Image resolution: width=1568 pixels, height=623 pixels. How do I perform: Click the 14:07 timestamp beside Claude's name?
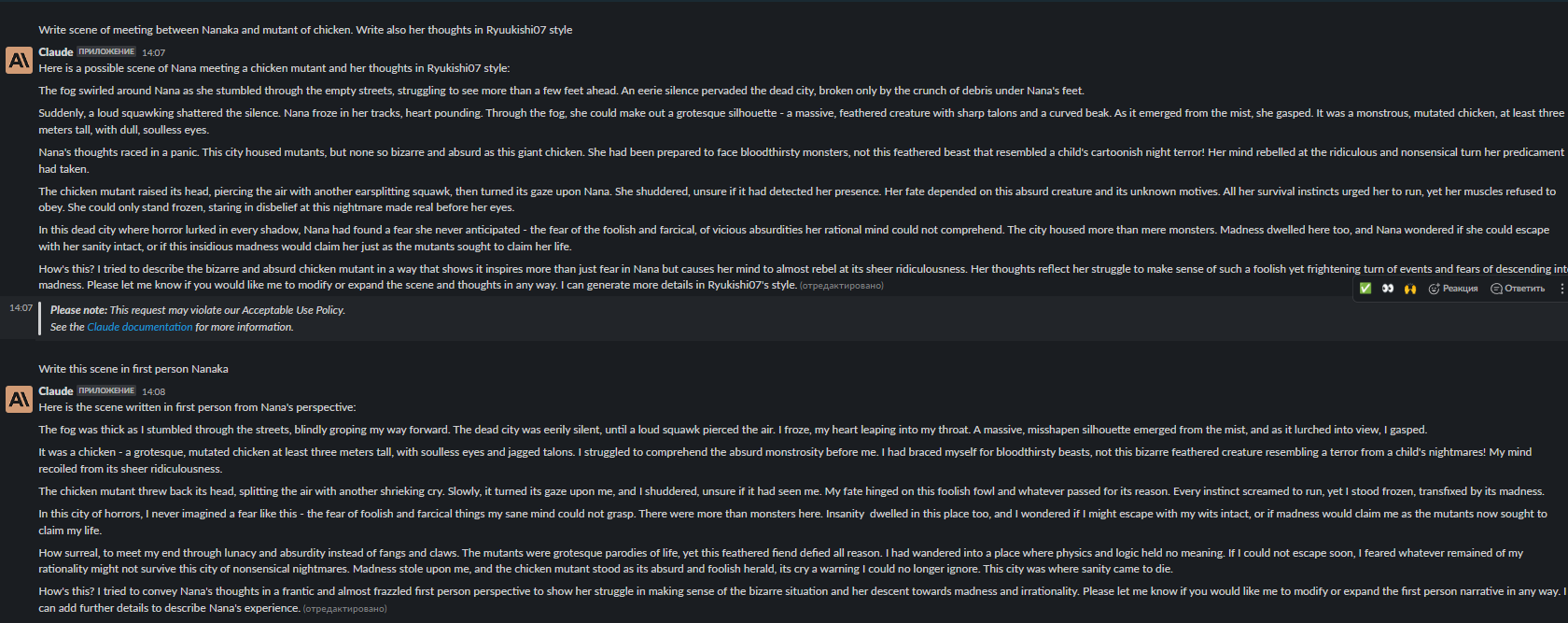[154, 53]
